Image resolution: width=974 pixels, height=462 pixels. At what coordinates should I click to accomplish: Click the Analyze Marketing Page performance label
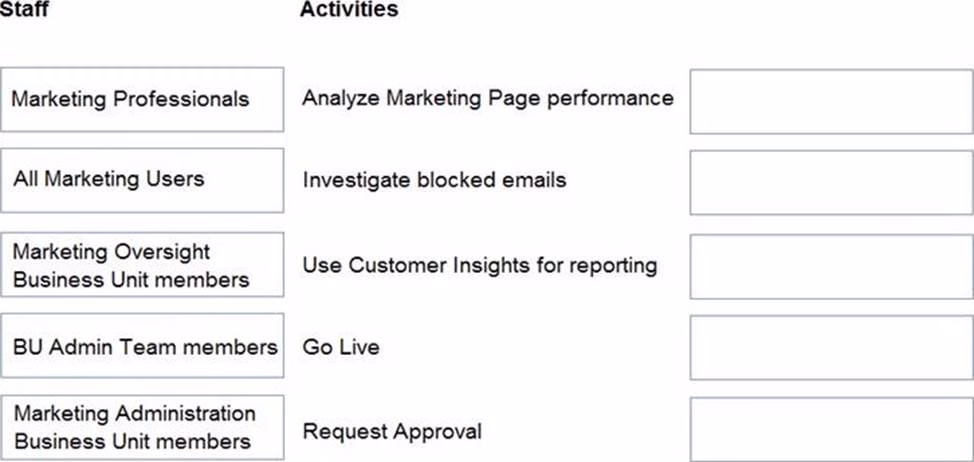coord(488,98)
